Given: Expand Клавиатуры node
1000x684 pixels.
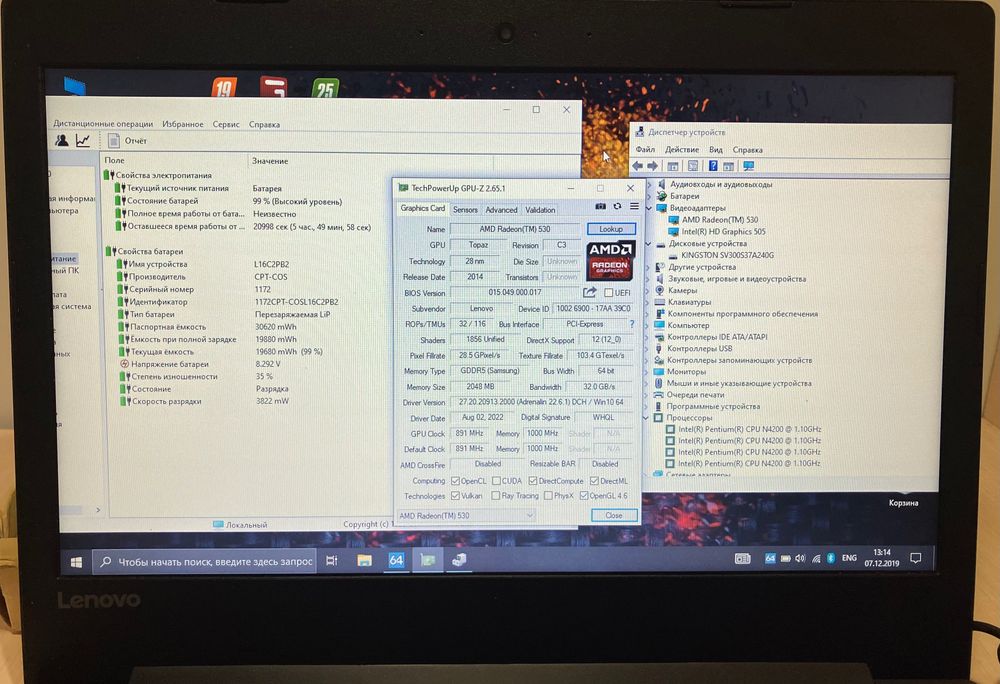Looking at the screenshot, I should (x=649, y=302).
